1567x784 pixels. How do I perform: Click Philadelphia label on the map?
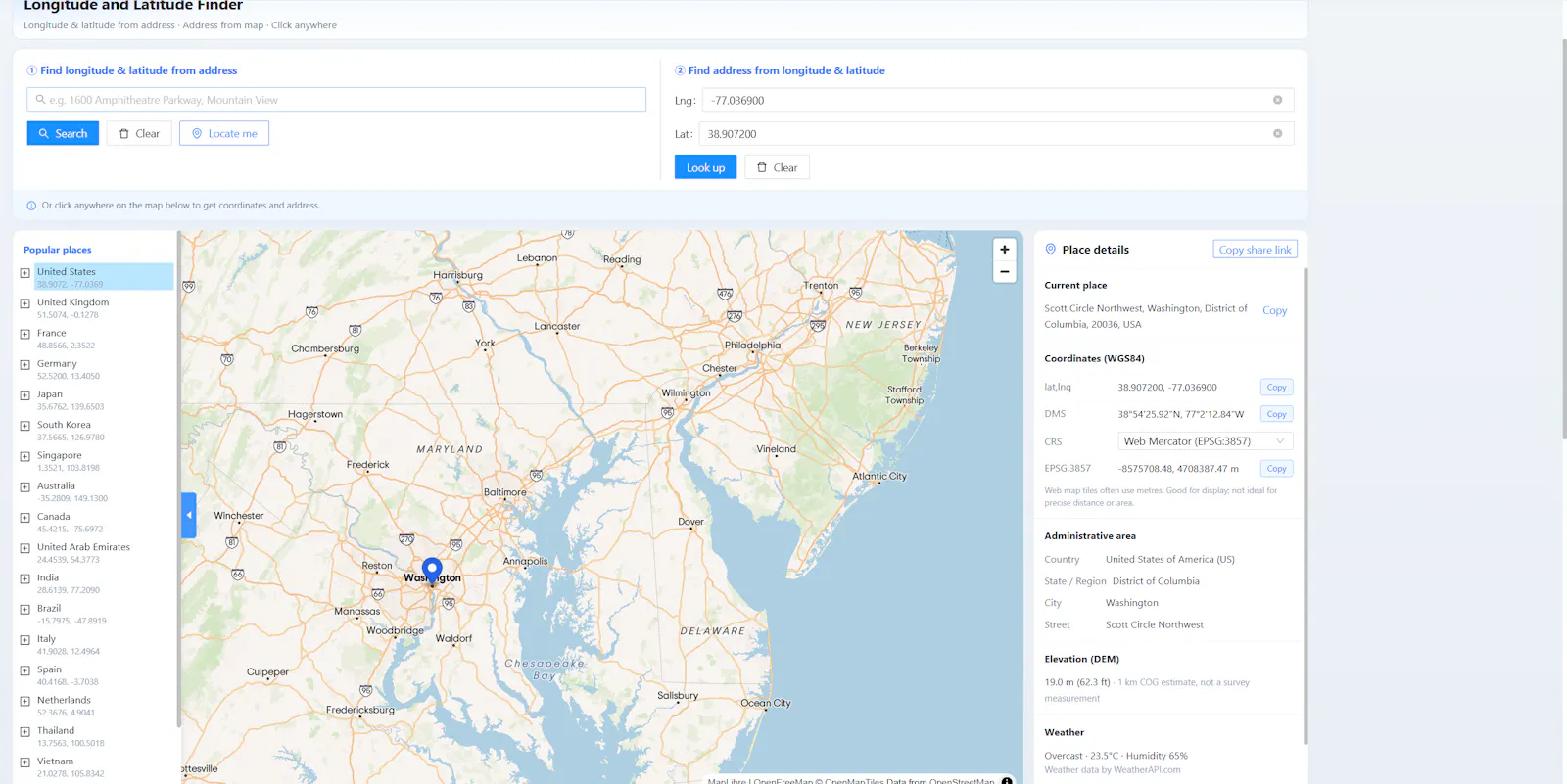pos(752,346)
